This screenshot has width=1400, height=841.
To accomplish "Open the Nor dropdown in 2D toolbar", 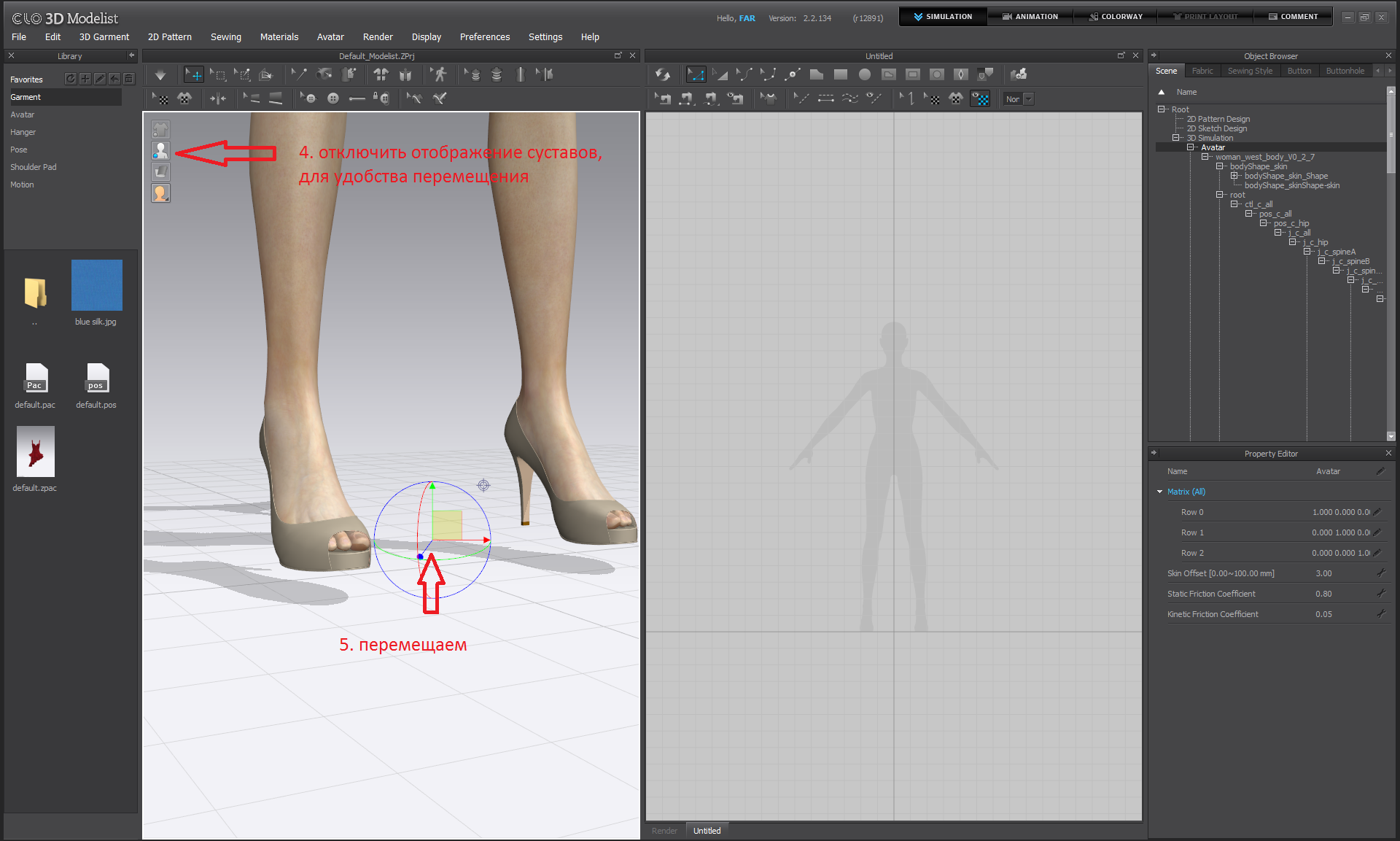I will coord(1028,99).
